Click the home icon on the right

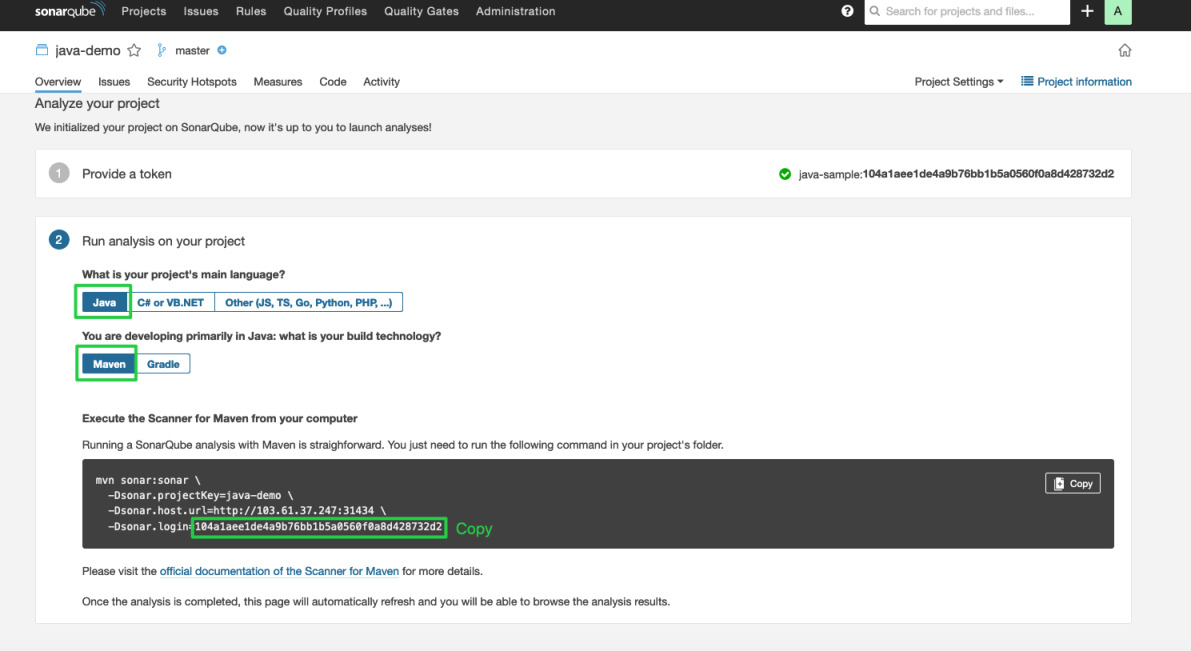[1124, 49]
